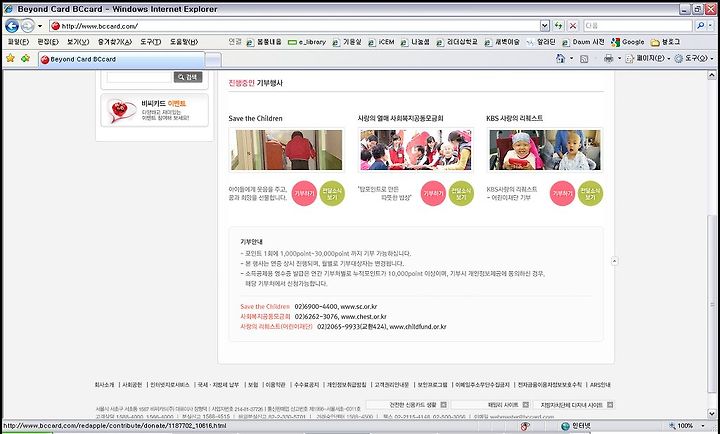Click the sidebar site search input field

(139, 77)
